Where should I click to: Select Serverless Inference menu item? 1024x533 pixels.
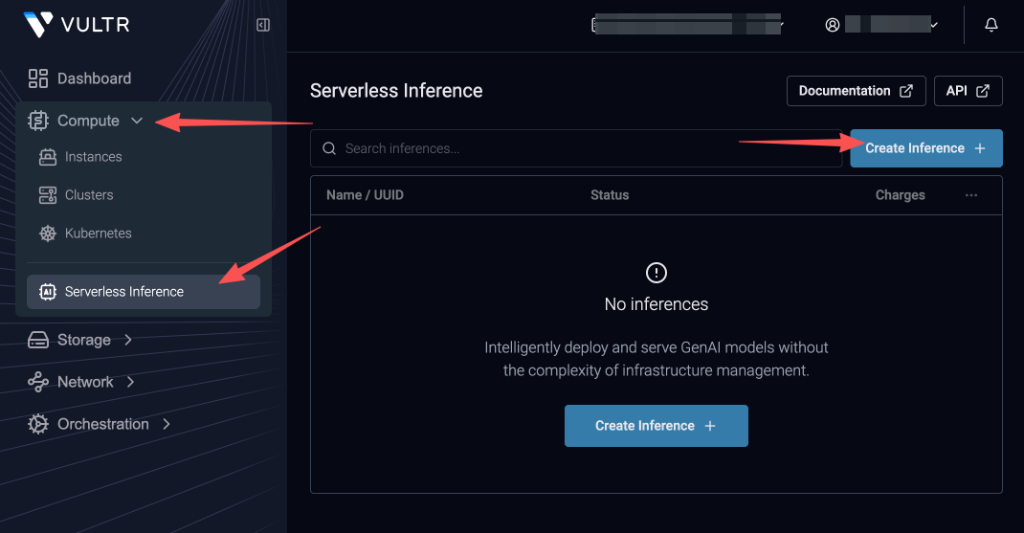click(143, 291)
